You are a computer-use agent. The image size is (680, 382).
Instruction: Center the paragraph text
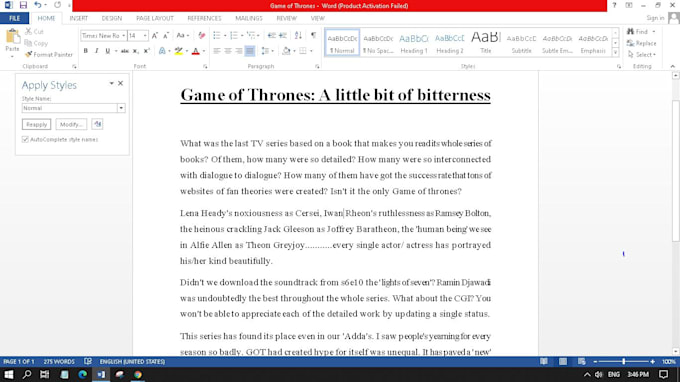click(228, 51)
